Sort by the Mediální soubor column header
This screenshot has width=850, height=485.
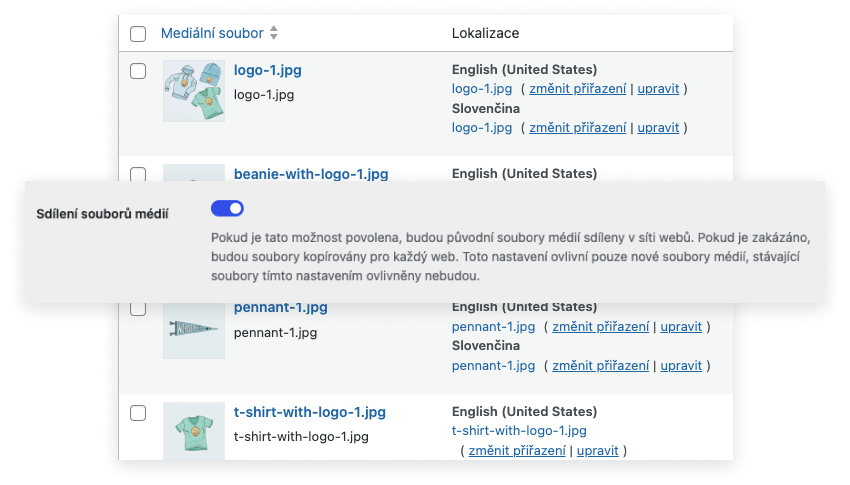212,33
